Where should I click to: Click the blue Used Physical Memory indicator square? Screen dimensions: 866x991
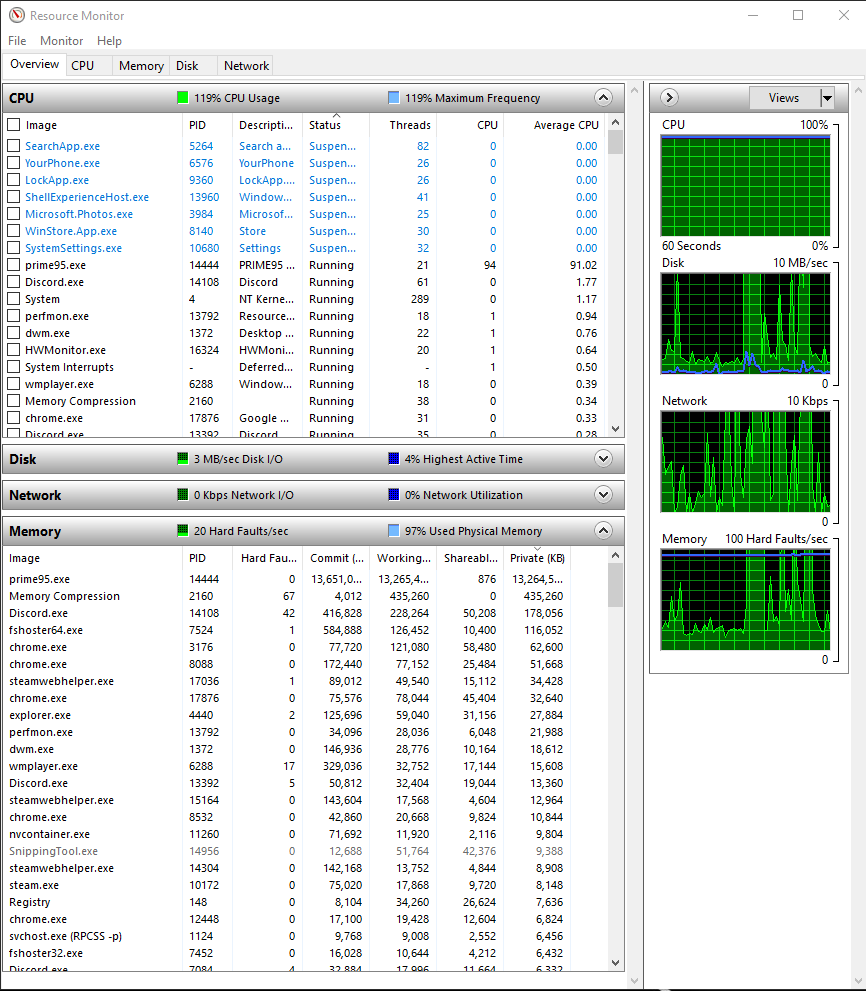pos(394,531)
